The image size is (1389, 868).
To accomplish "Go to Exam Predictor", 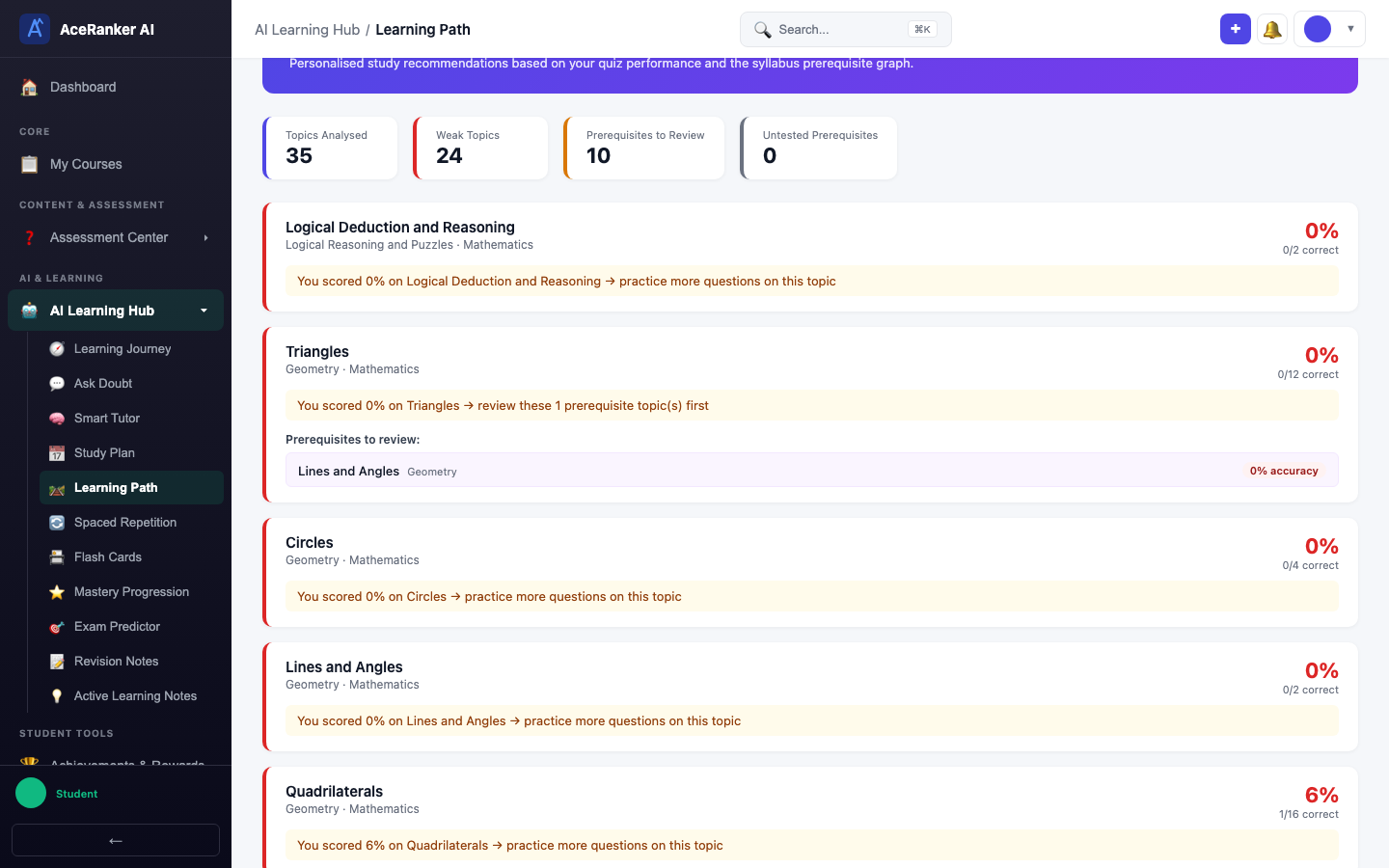I will [131, 627].
